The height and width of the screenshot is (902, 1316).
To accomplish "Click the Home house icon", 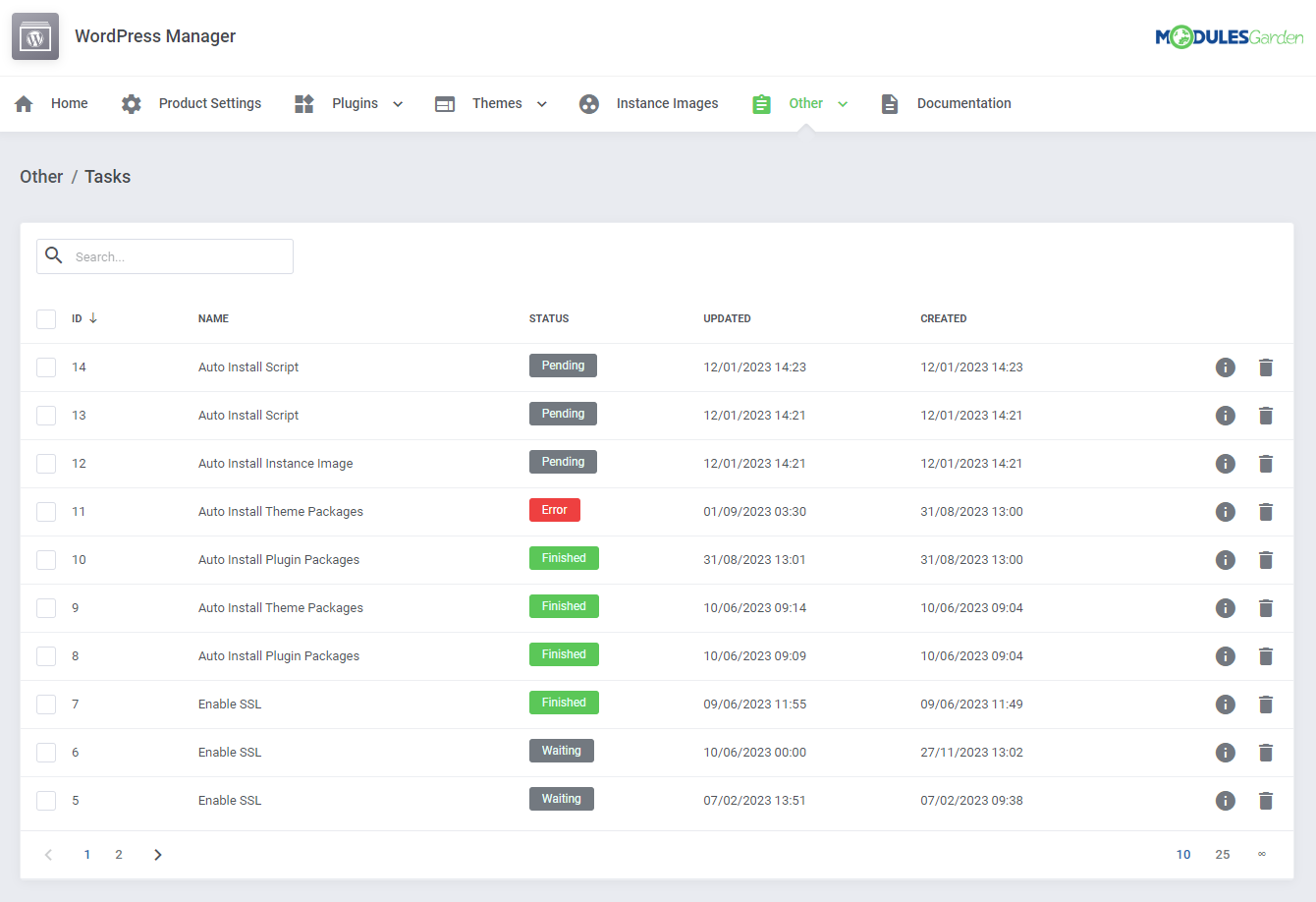I will point(25,104).
